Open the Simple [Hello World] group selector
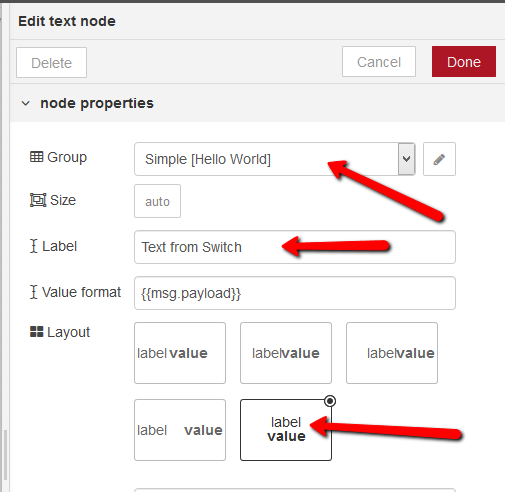 (275, 159)
